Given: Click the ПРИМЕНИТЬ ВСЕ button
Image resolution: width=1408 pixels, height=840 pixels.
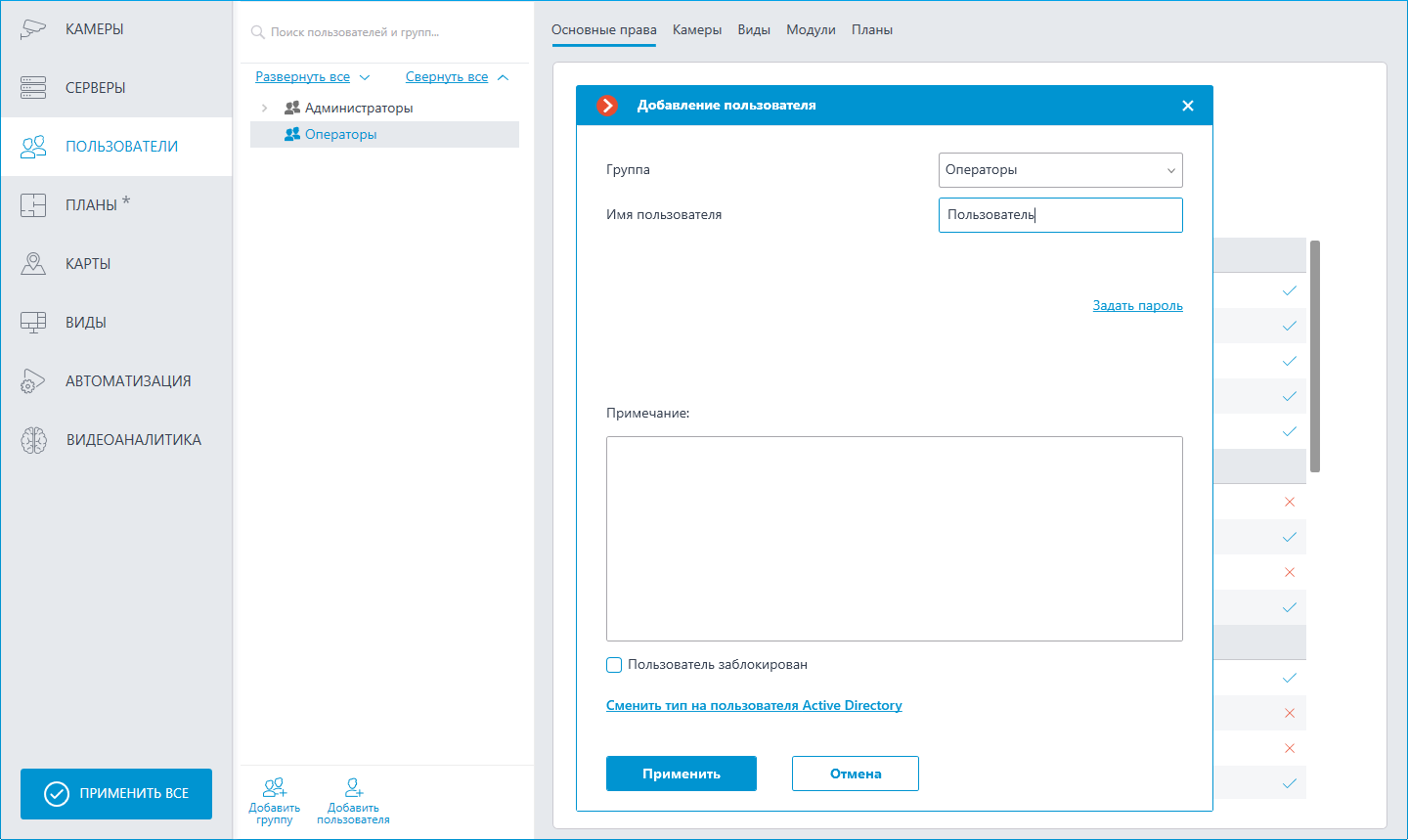Looking at the screenshot, I should pos(116,794).
